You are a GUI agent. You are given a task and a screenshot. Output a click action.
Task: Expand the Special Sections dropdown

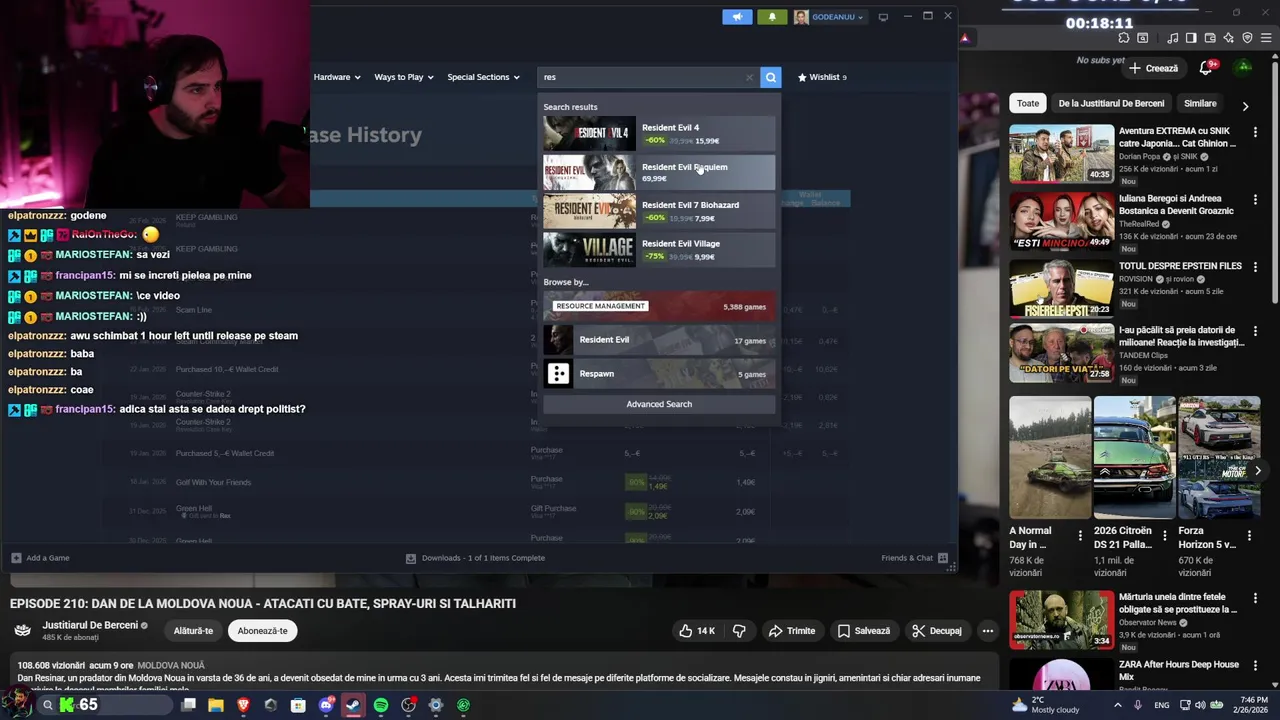(x=483, y=77)
